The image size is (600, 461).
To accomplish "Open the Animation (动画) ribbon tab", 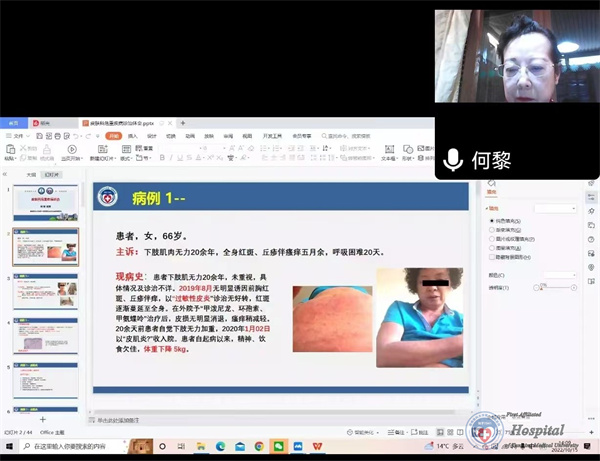I will pos(190,136).
